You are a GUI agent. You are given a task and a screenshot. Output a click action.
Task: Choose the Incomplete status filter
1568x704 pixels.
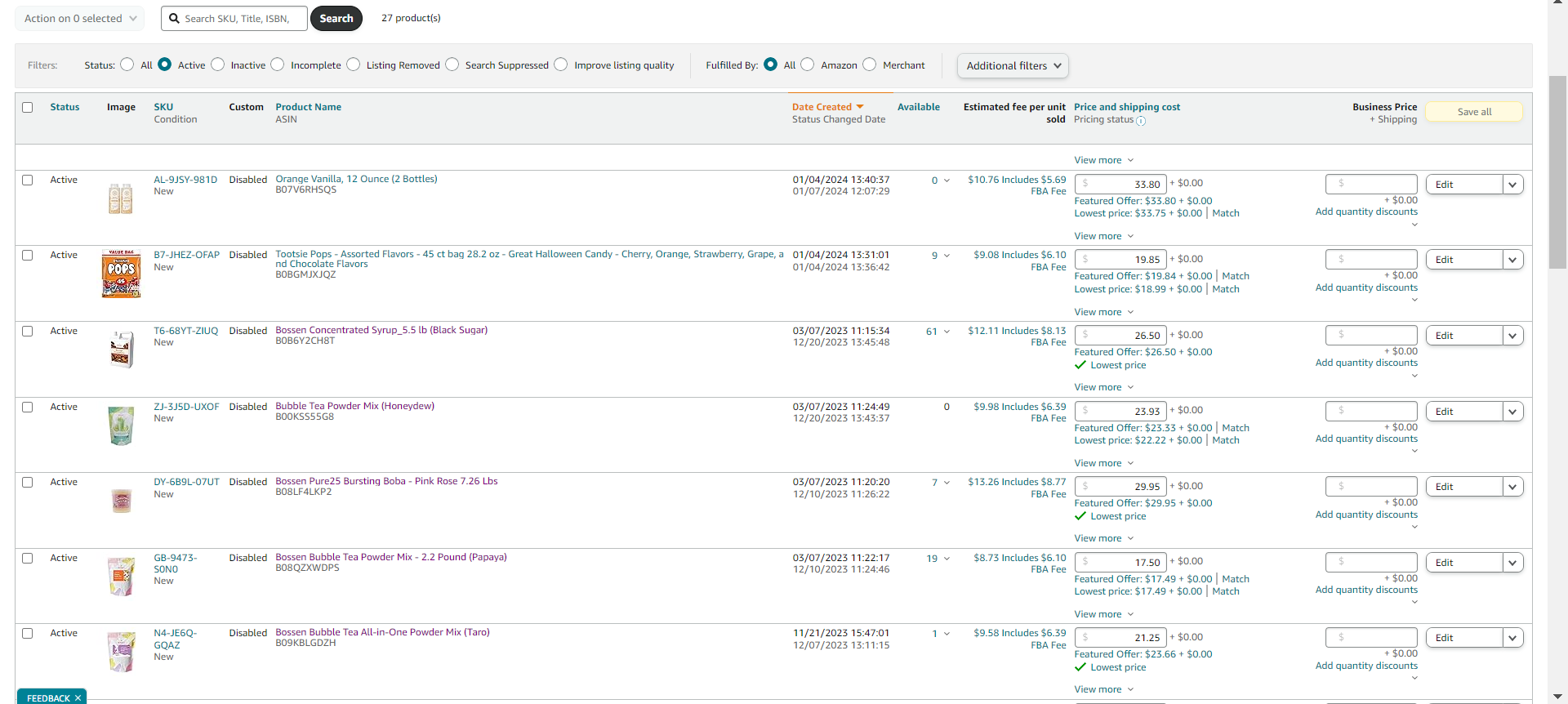[278, 65]
